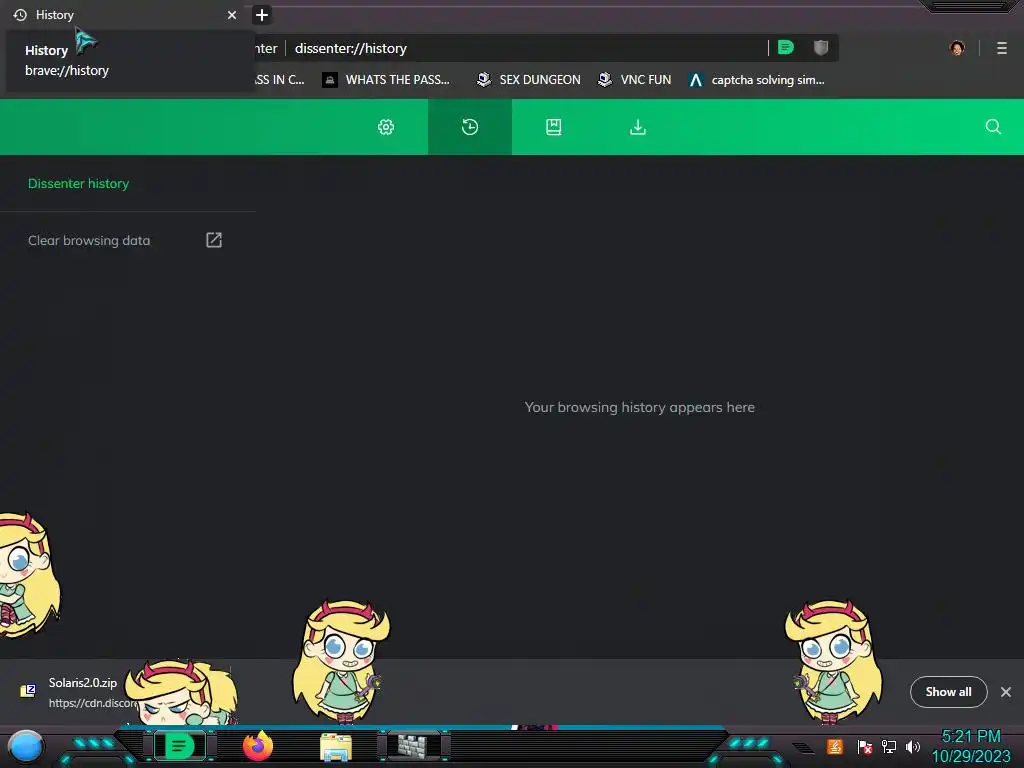The height and width of the screenshot is (768, 1024).
Task: Click Show all downloads button
Action: tap(948, 692)
